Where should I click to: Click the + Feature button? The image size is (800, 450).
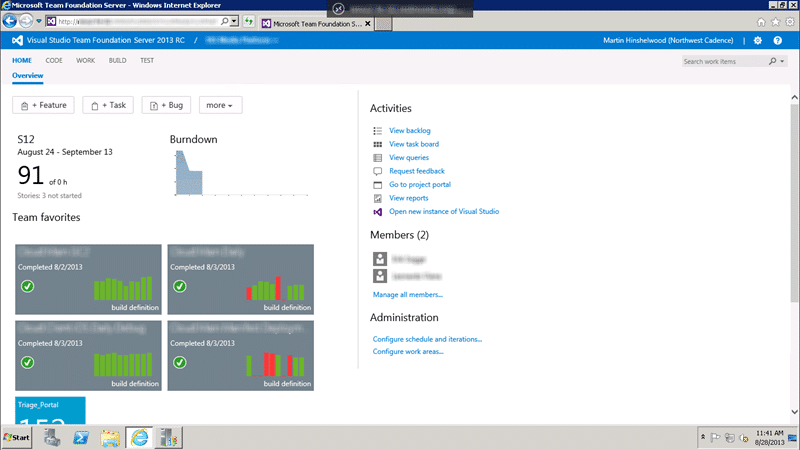(x=43, y=105)
